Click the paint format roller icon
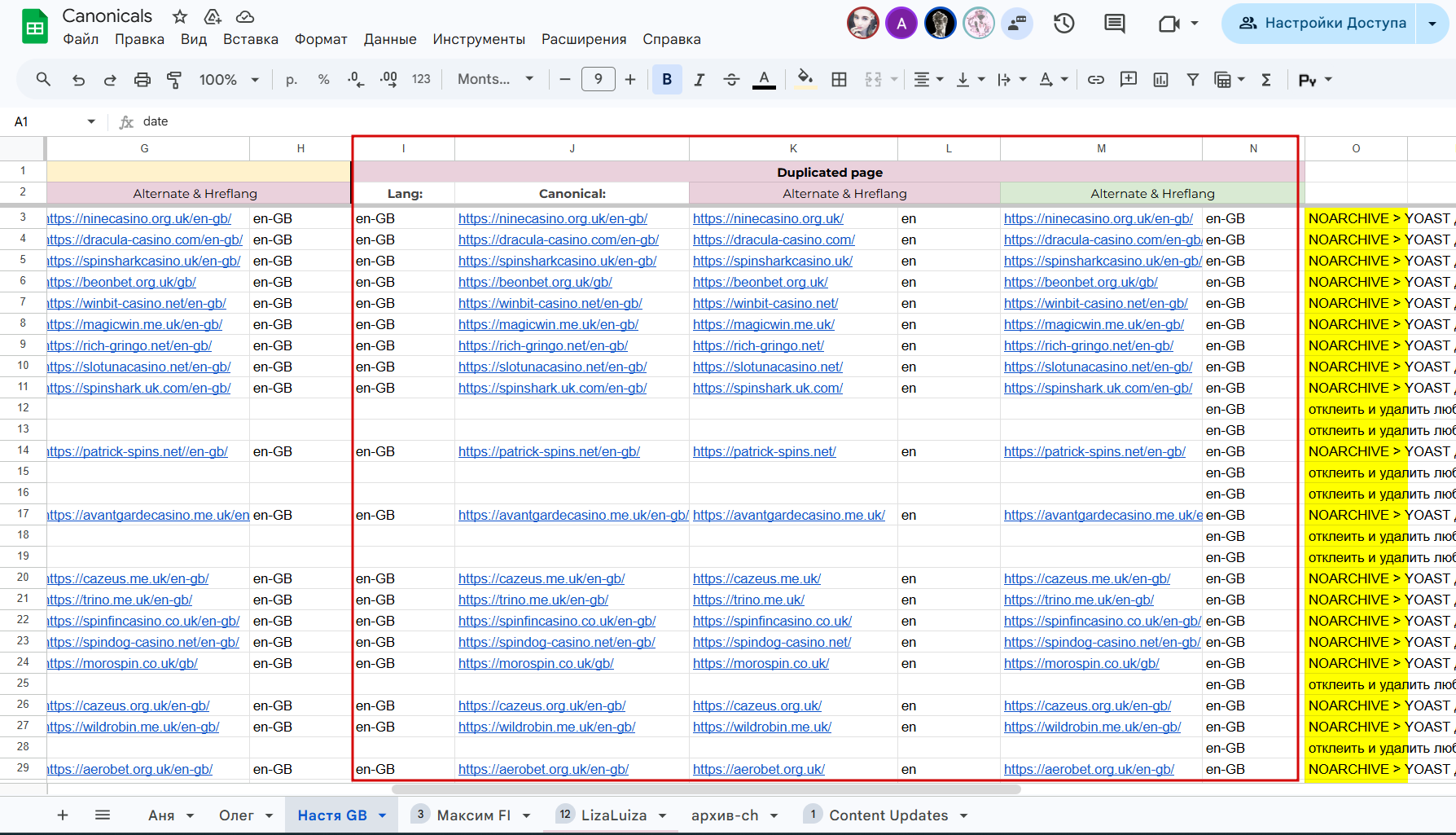 [174, 79]
